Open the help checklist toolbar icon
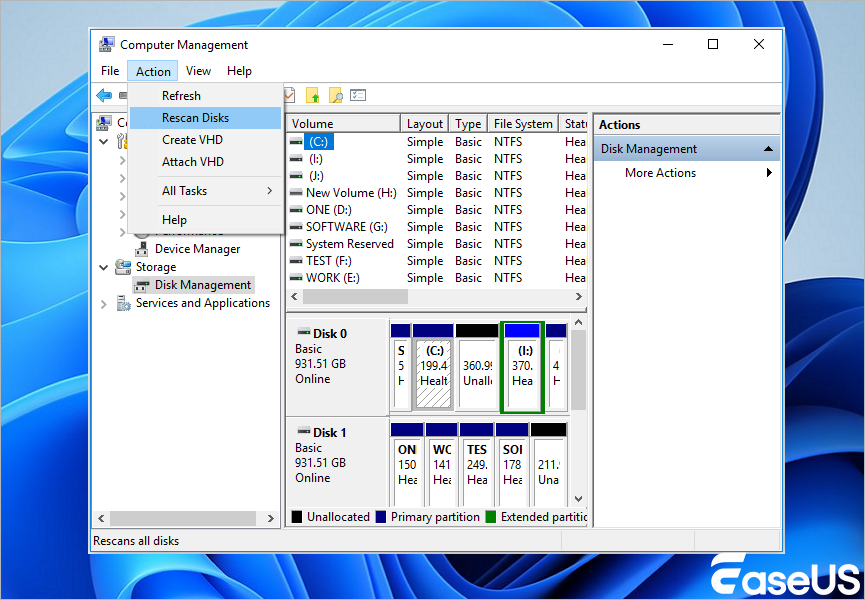The image size is (865, 600). (357, 95)
